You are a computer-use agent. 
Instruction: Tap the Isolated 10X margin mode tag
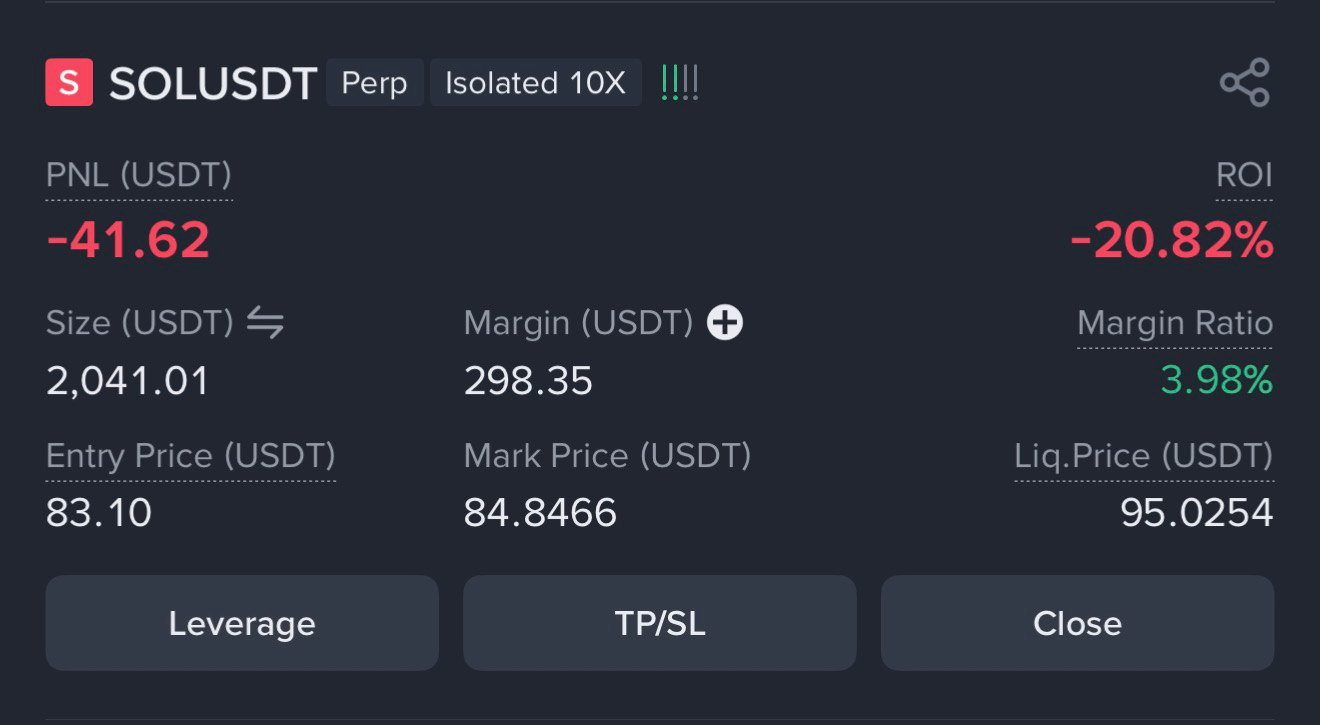(x=536, y=83)
